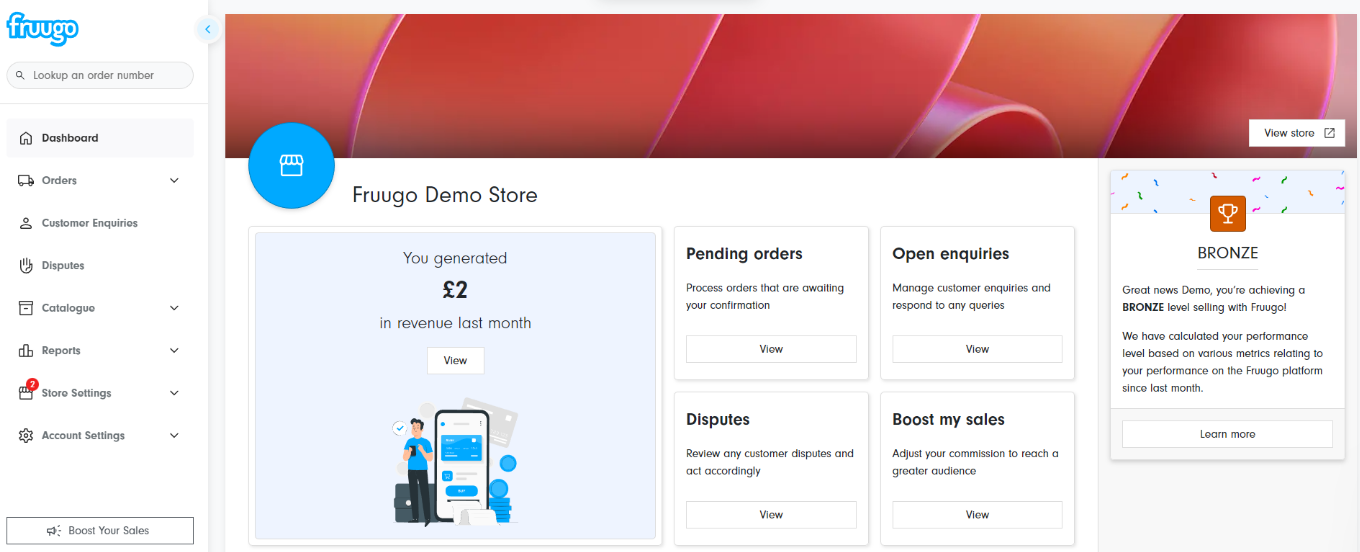Image resolution: width=1360 pixels, height=552 pixels.
Task: Collapse the sidebar with the arrow toggle
Action: pyautogui.click(x=208, y=29)
